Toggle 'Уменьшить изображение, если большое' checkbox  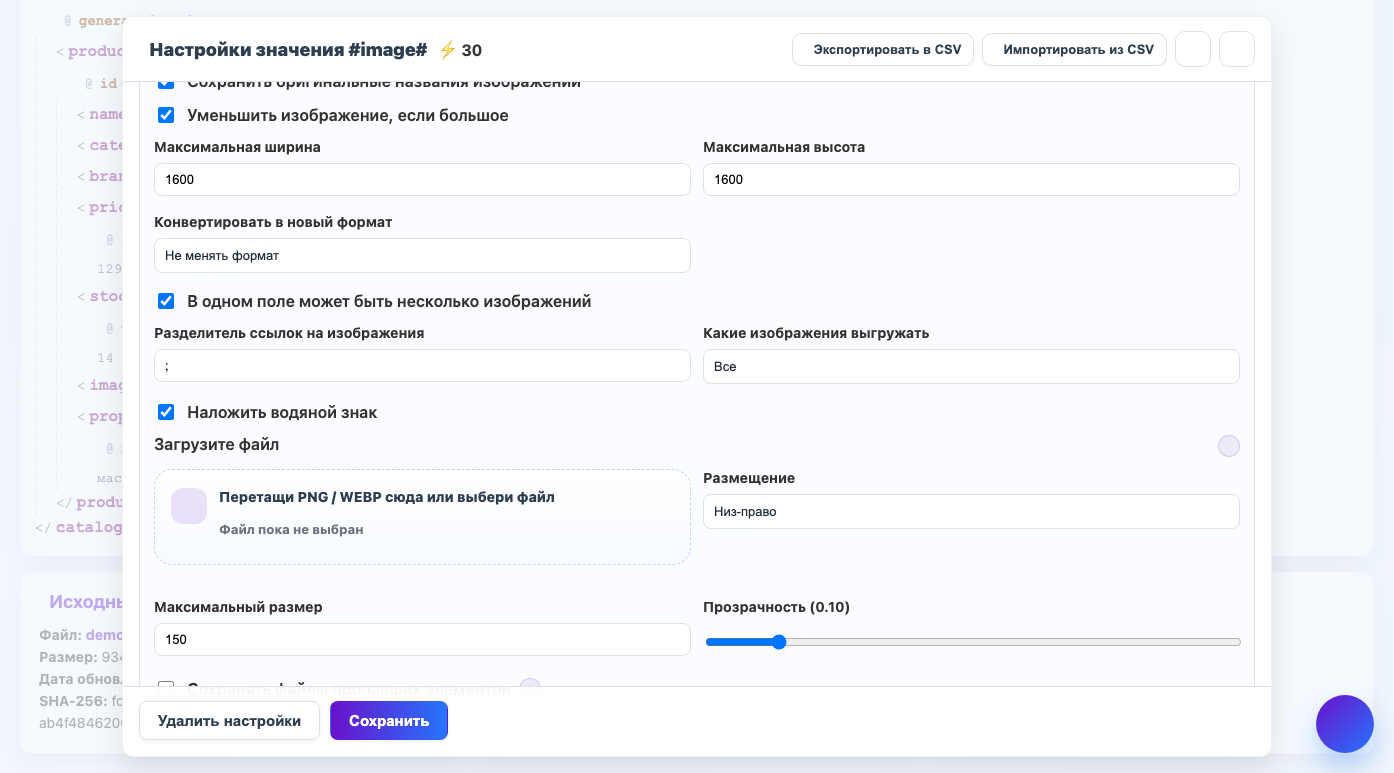click(166, 115)
